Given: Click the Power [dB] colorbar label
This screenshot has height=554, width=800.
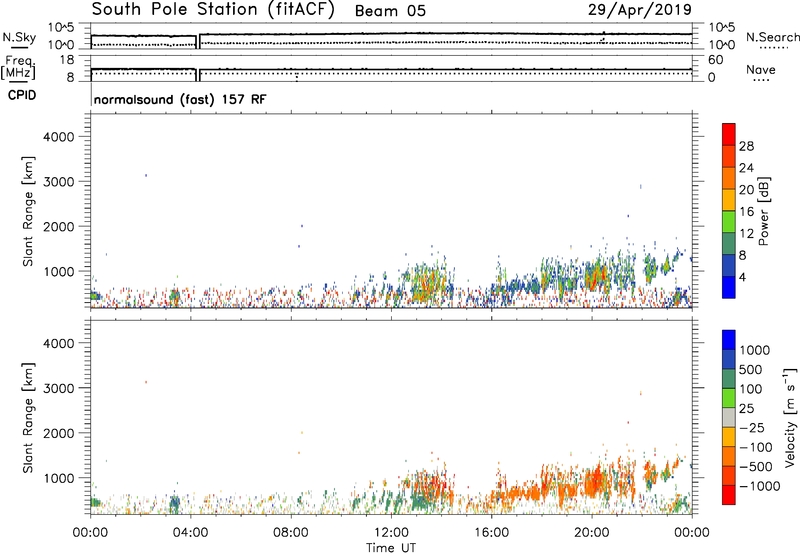Looking at the screenshot, I should click(x=764, y=211).
